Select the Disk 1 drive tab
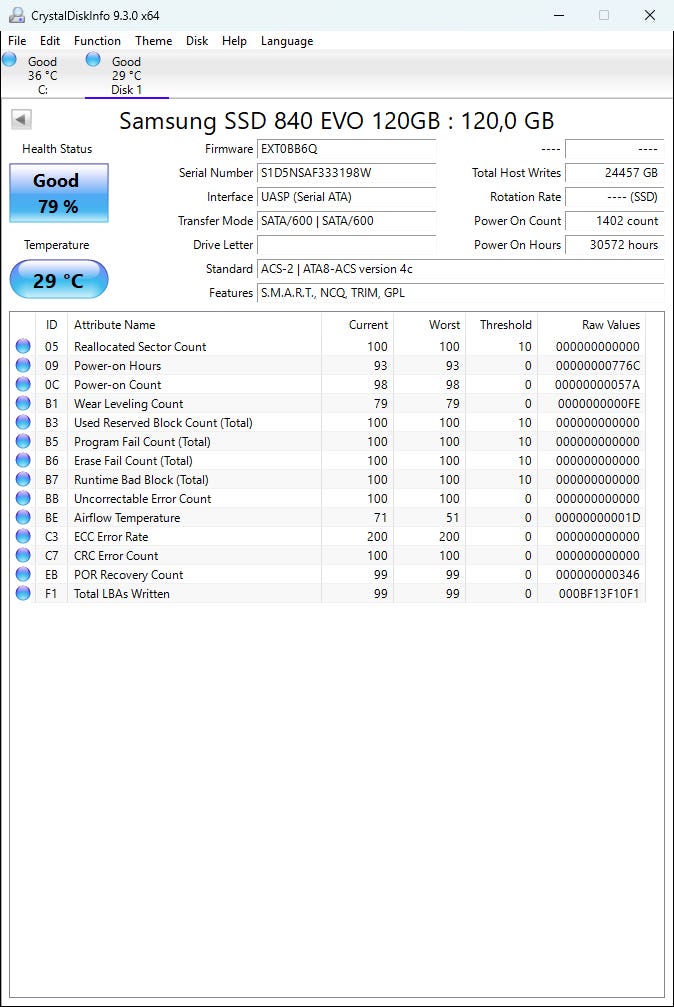 pyautogui.click(x=127, y=75)
